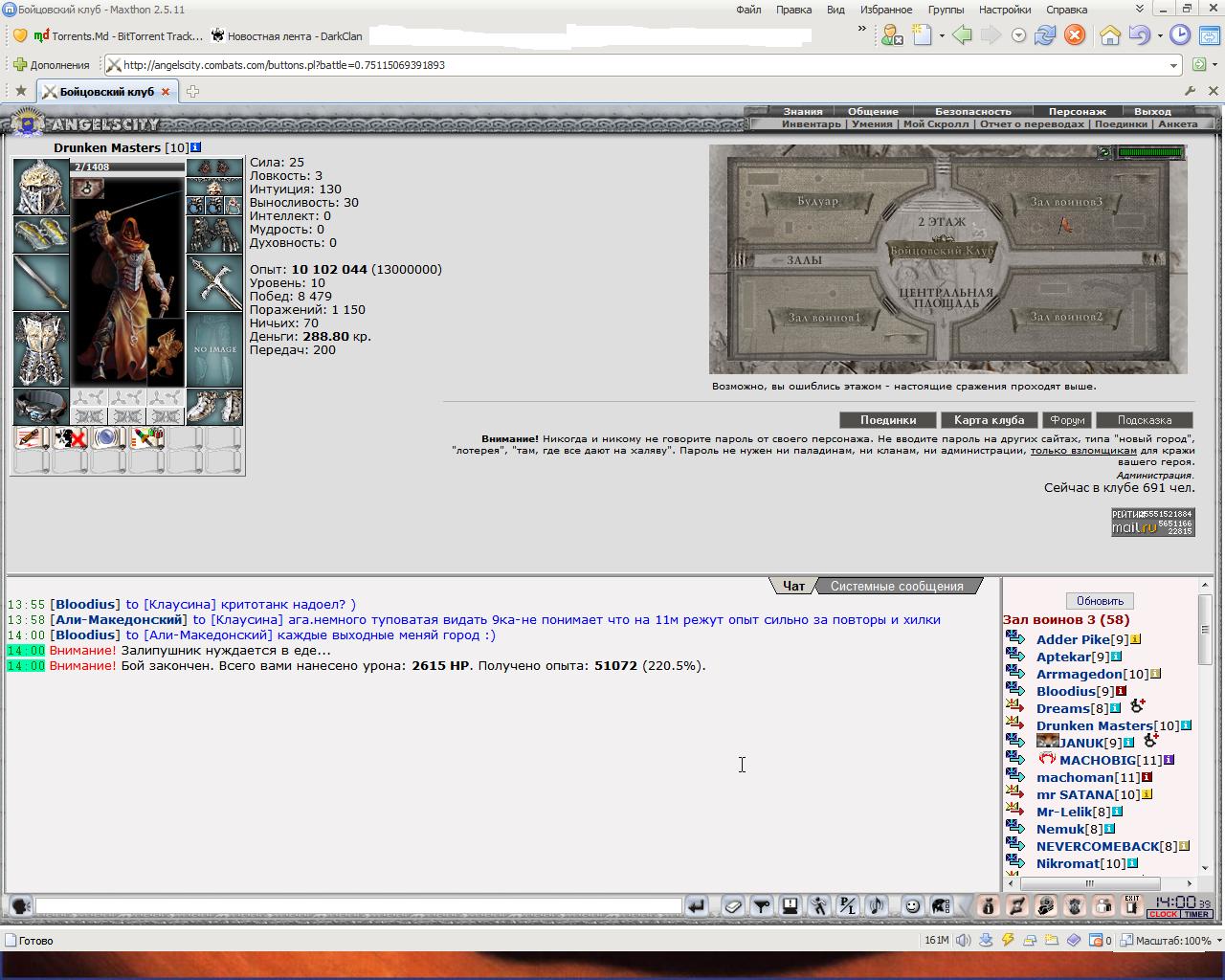Click the eraser clear chat icon
1225x980 pixels.
tap(732, 905)
